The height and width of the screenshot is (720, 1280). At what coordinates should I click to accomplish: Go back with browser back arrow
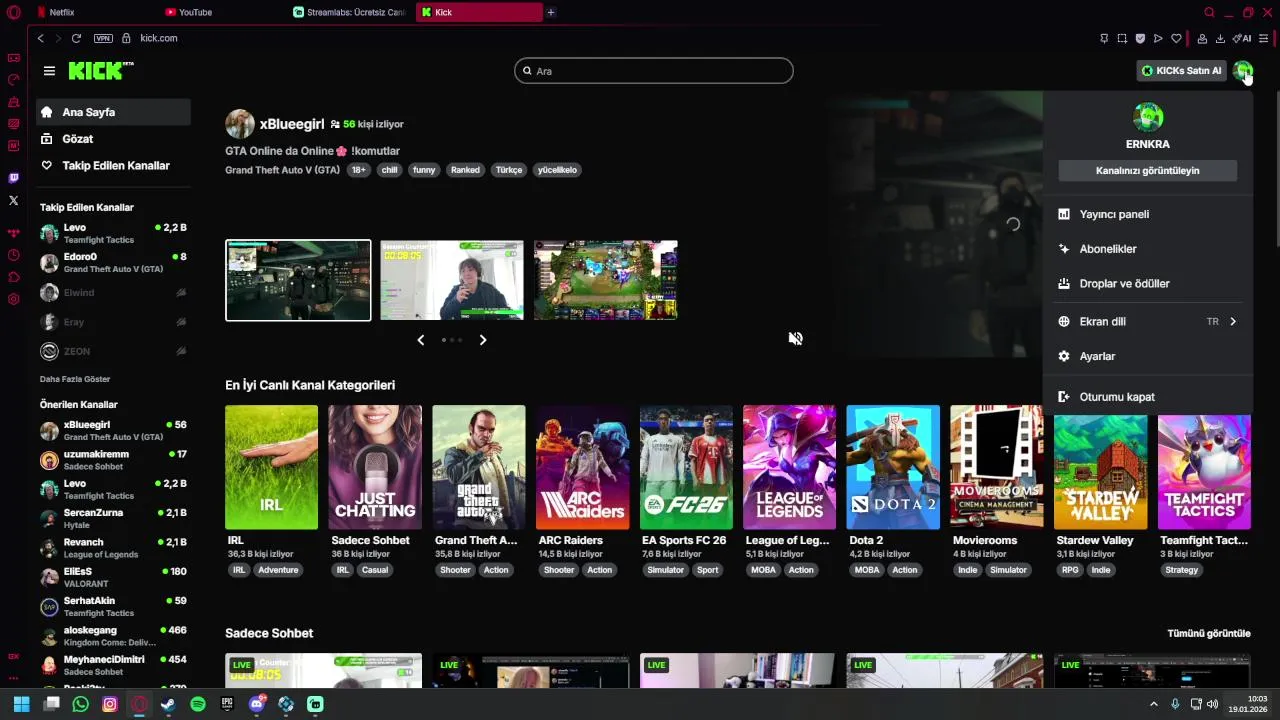(40, 38)
